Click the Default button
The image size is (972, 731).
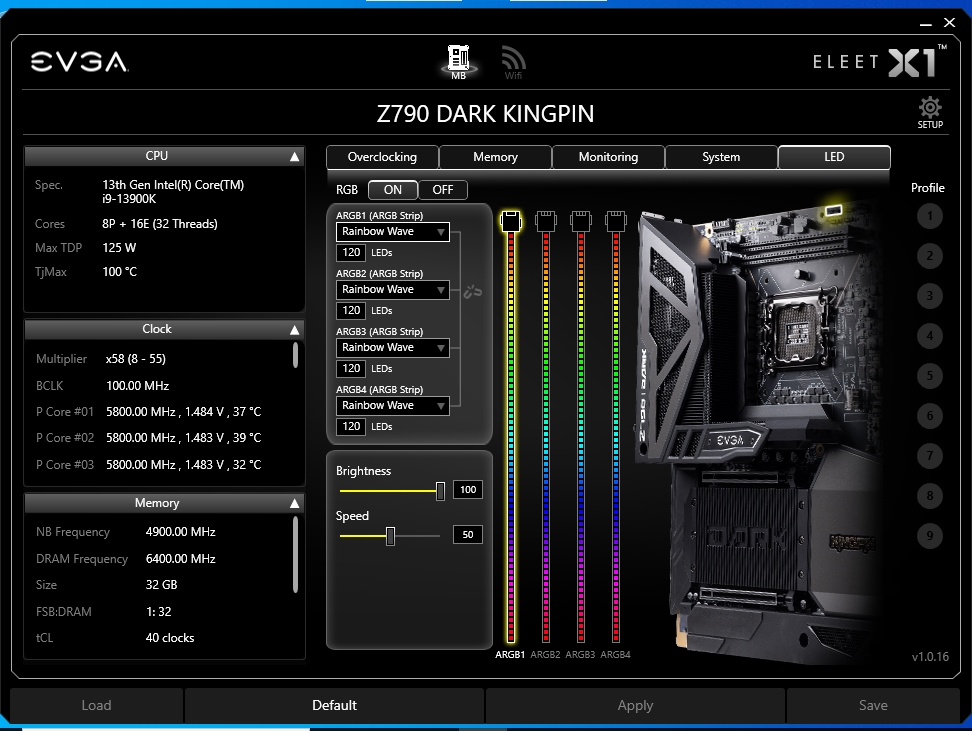pyautogui.click(x=334, y=705)
